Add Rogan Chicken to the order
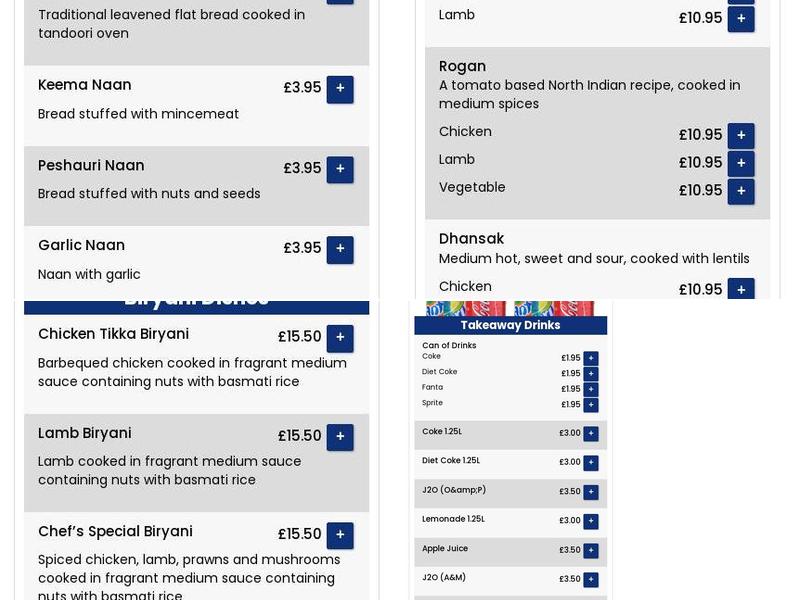The width and height of the screenshot is (800, 600). (741, 135)
